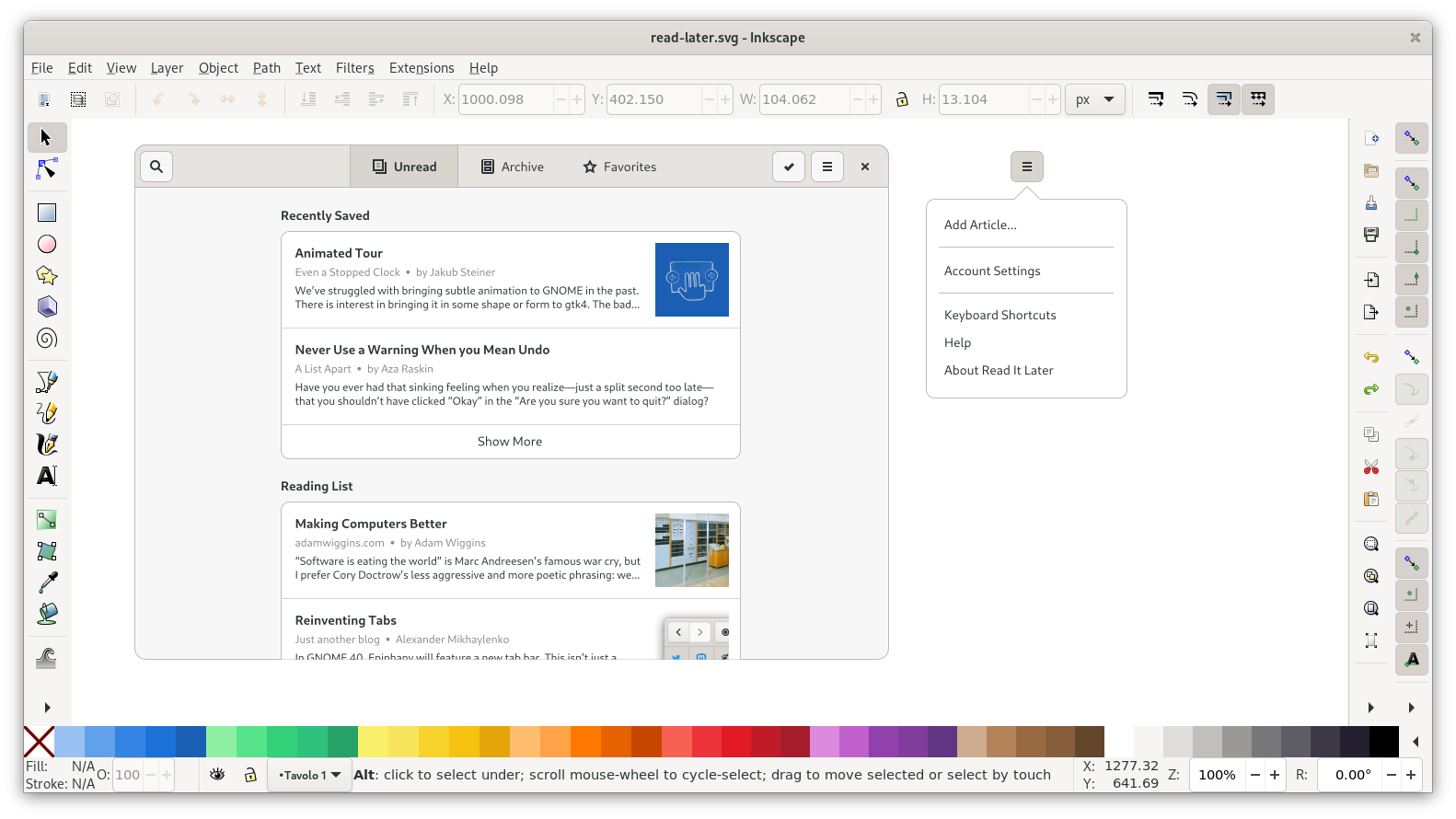
Task: Open the Filters menu
Action: pyautogui.click(x=355, y=68)
